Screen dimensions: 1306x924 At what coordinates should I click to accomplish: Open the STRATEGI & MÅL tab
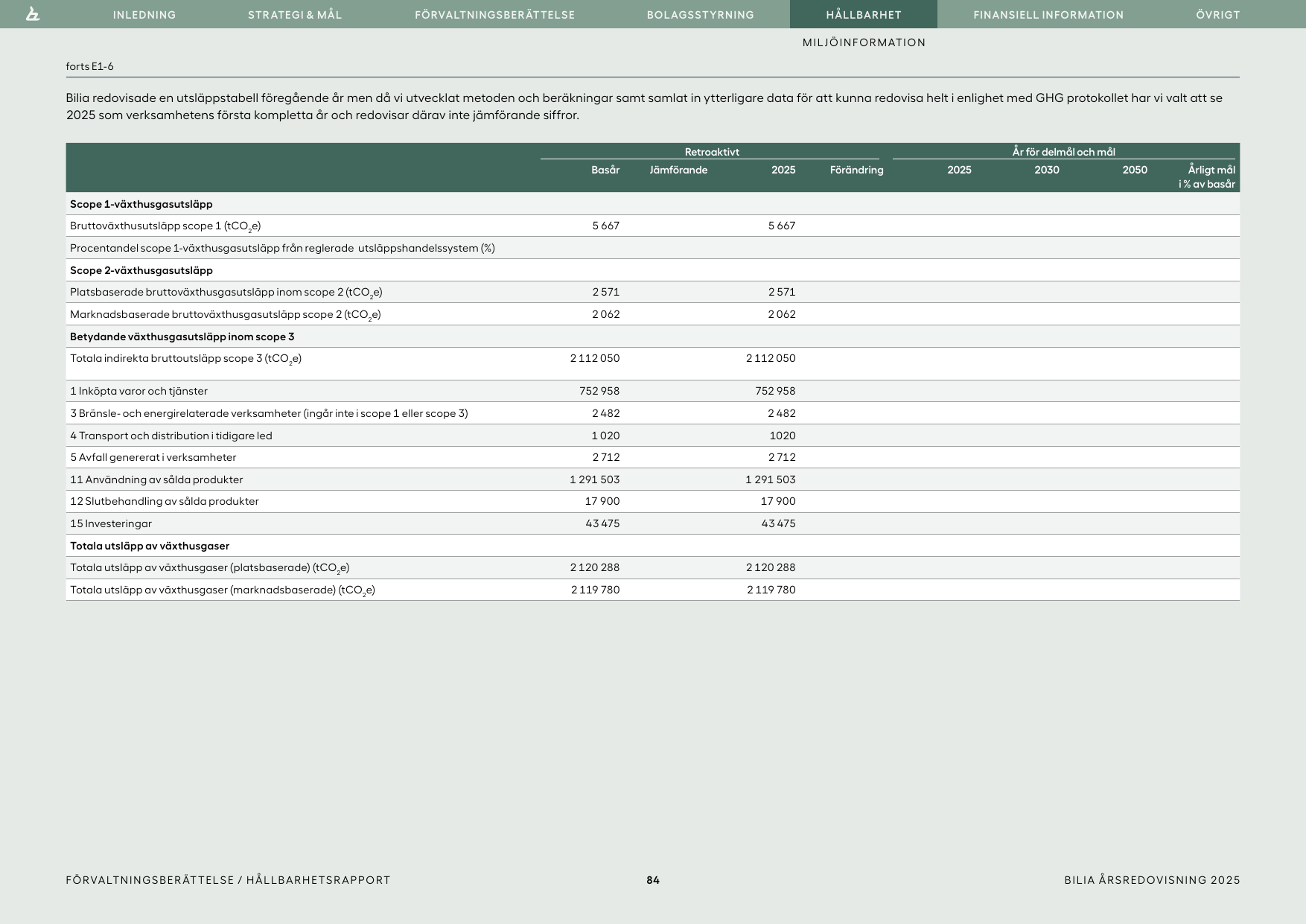(x=295, y=15)
